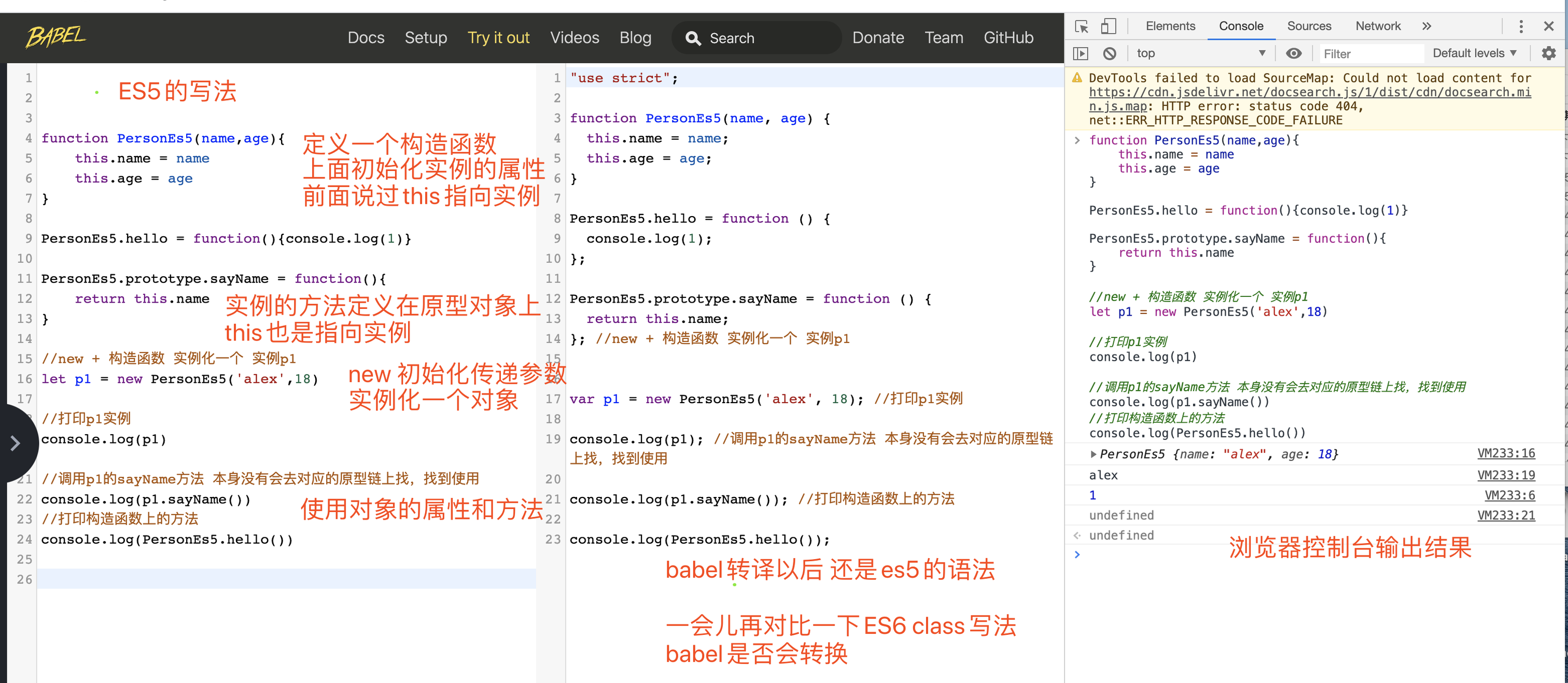This screenshot has height=683, width=1568.
Task: Click the console Filter input field
Action: point(1369,53)
